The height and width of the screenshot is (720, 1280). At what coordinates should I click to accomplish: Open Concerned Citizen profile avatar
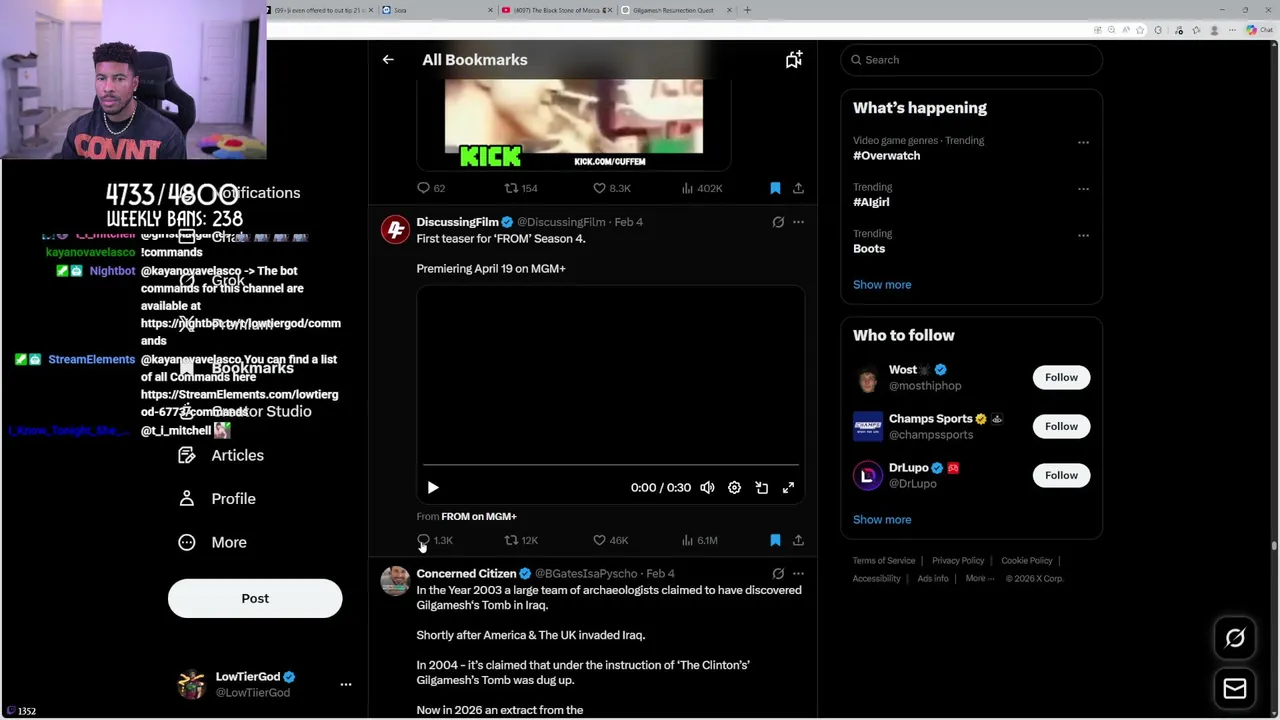click(x=395, y=581)
